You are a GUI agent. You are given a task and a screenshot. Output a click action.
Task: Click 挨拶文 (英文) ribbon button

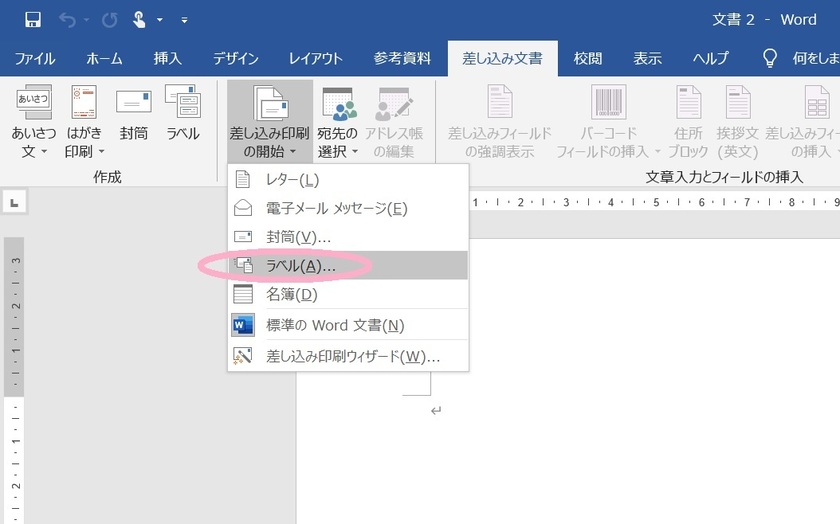pos(738,122)
